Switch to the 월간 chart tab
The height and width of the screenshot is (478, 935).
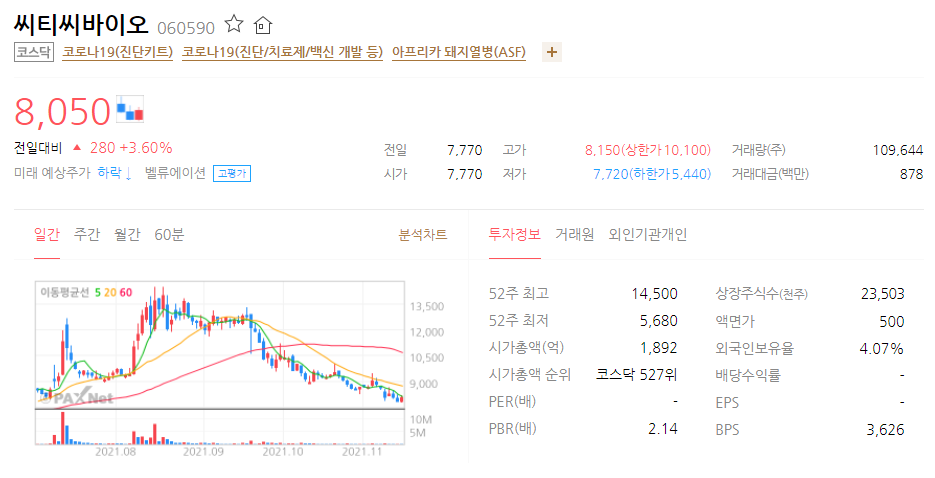pos(127,235)
